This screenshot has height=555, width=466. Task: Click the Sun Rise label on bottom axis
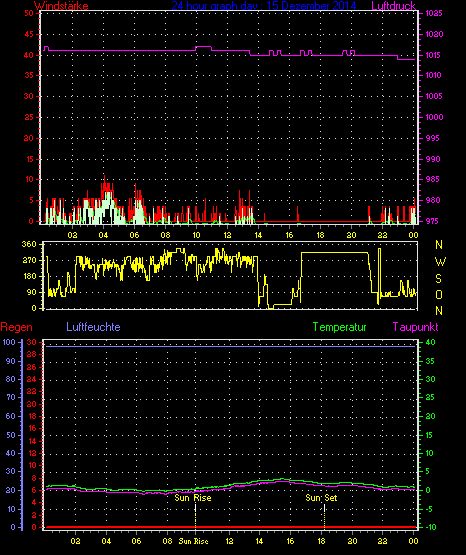click(193, 541)
